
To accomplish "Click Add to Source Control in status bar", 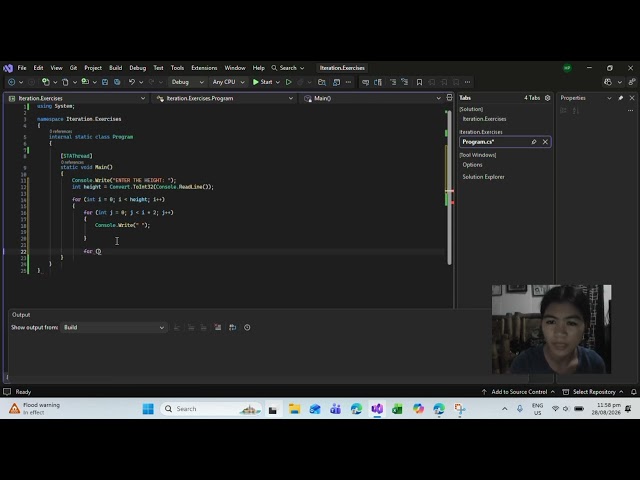I will tap(518, 392).
